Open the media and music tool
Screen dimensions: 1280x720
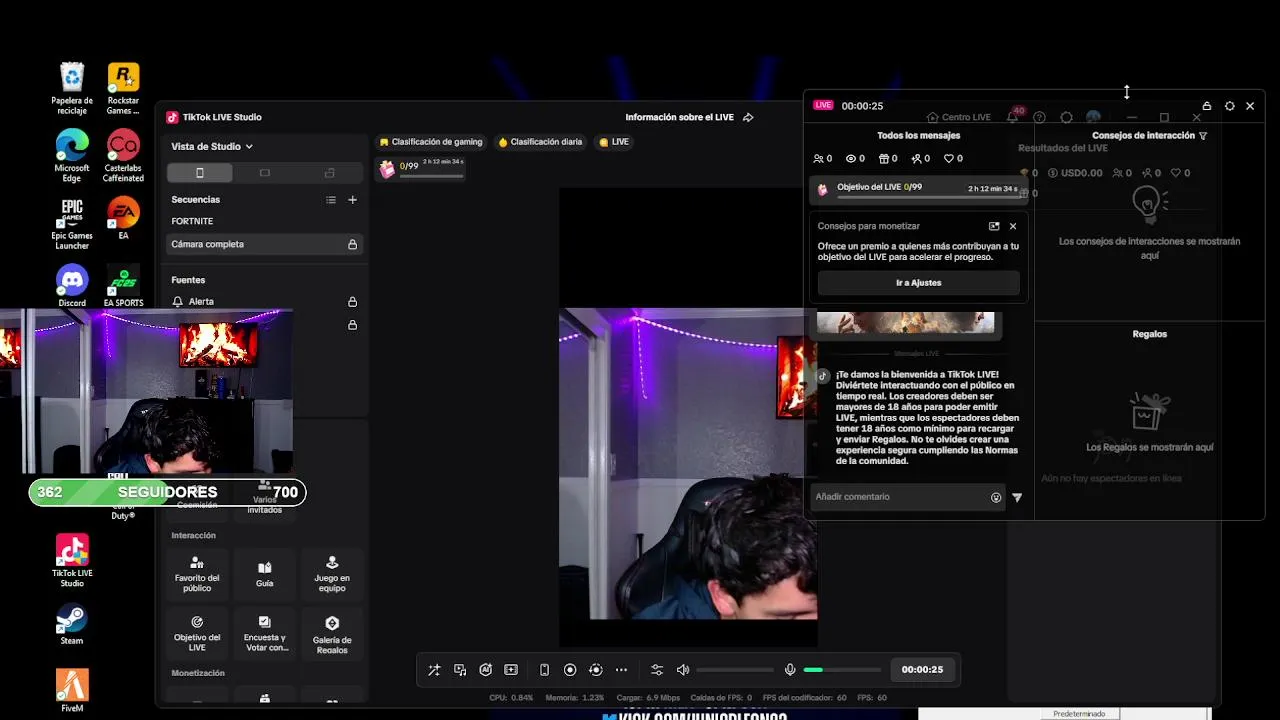pyautogui.click(x=460, y=670)
